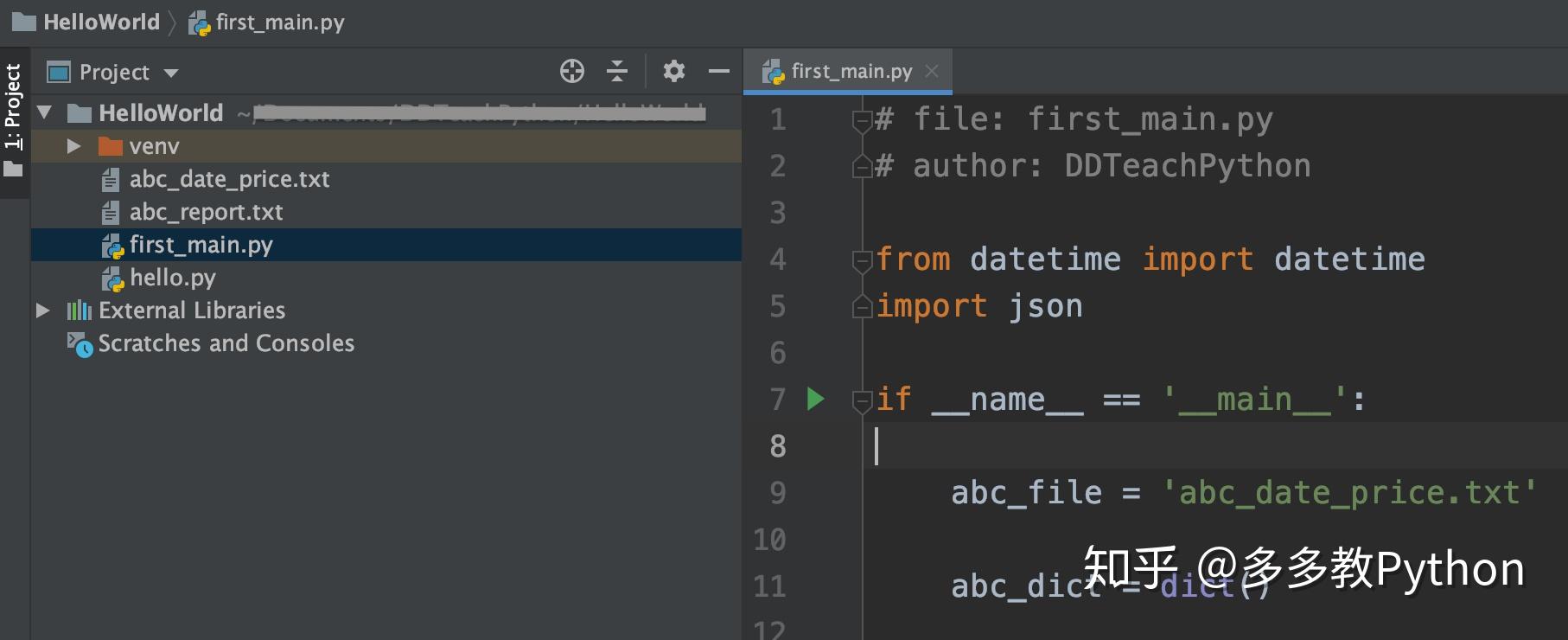The height and width of the screenshot is (640, 1568).
Task: Select hello.py in the Project tree
Action: tap(386, 278)
